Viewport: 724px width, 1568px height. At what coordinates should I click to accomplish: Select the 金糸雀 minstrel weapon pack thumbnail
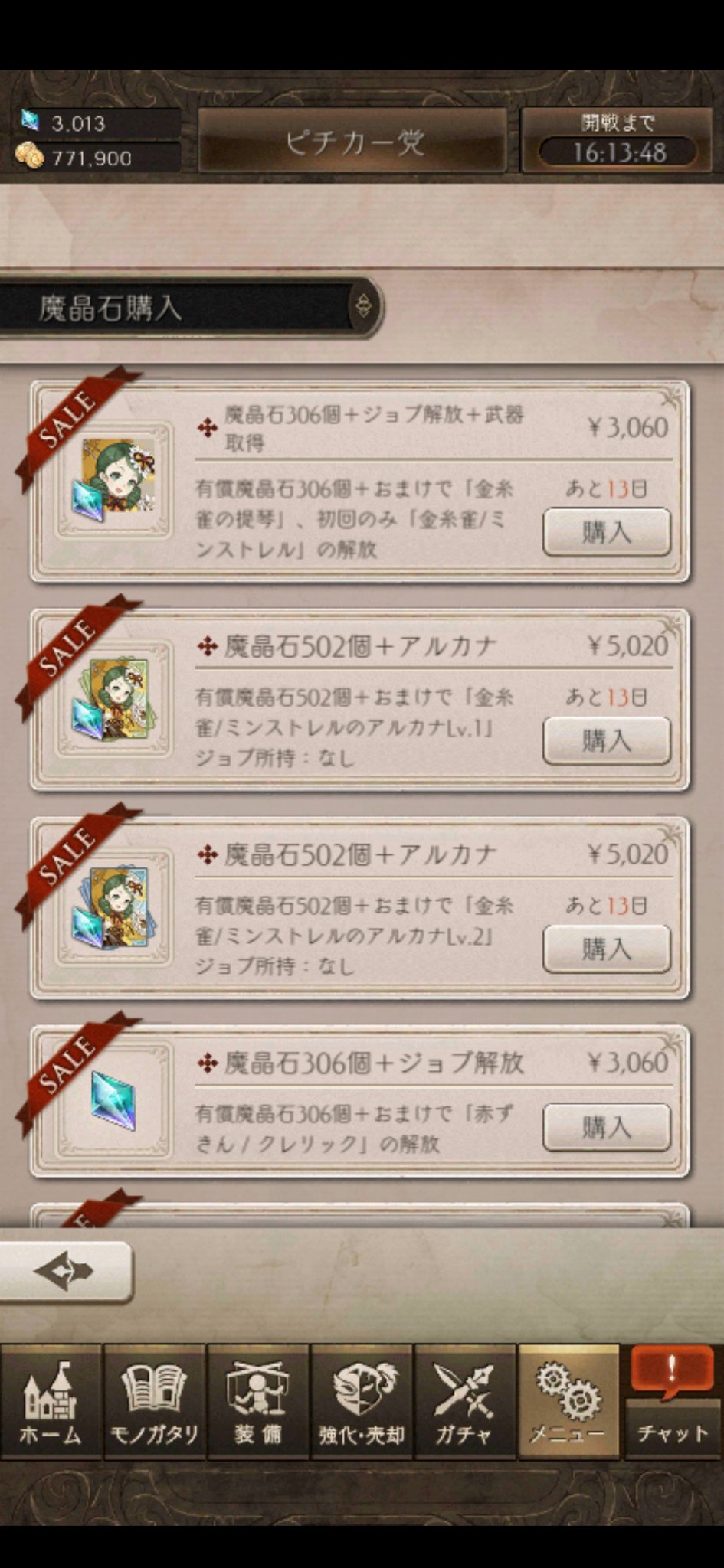(x=113, y=480)
